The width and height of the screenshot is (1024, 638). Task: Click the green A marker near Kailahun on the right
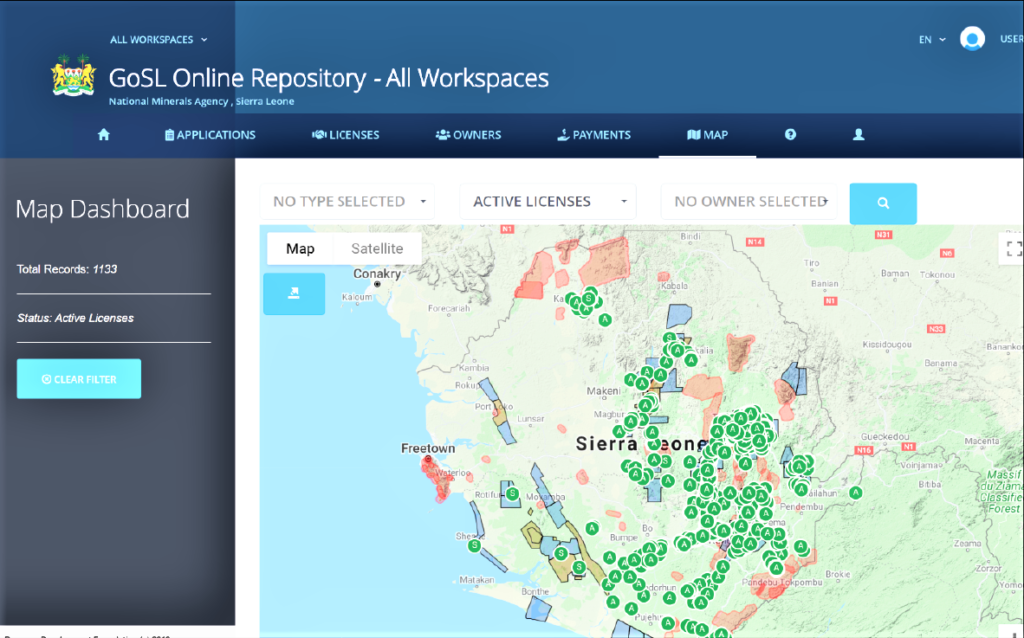pyautogui.click(x=856, y=493)
